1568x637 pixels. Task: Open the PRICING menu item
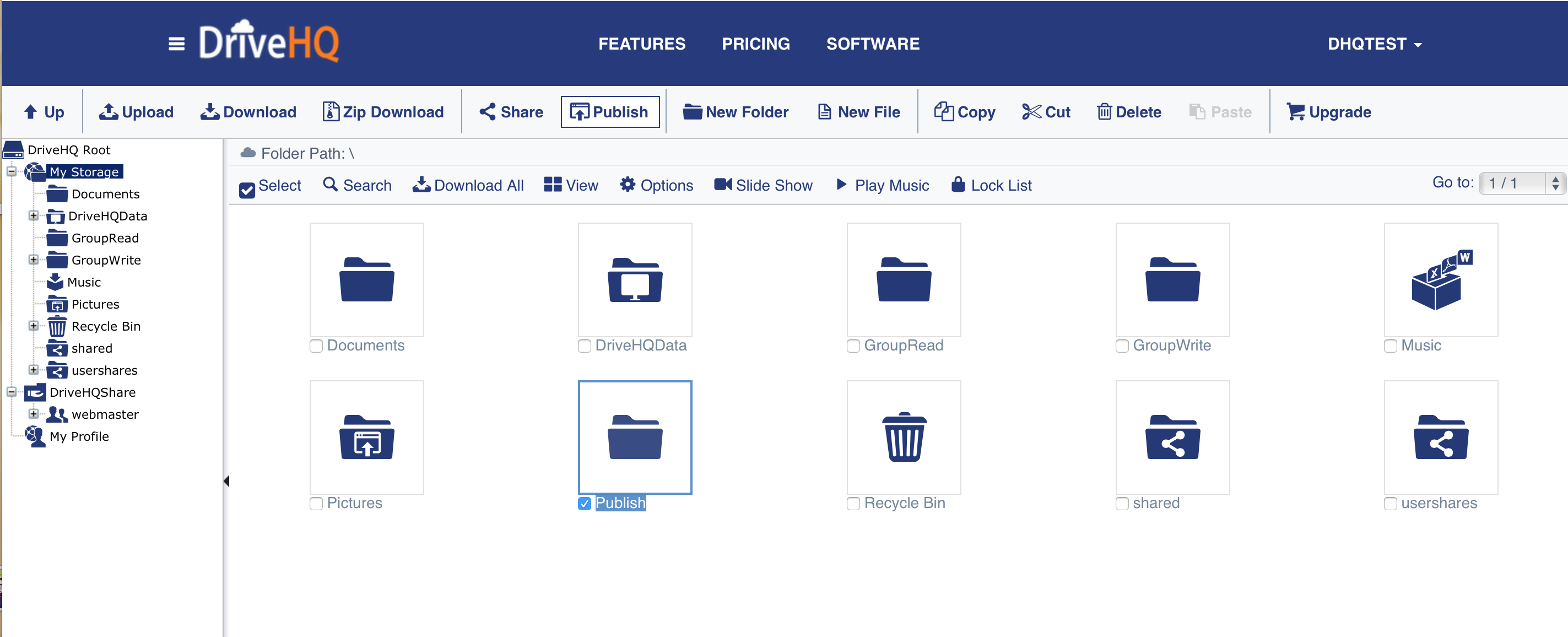(x=755, y=44)
